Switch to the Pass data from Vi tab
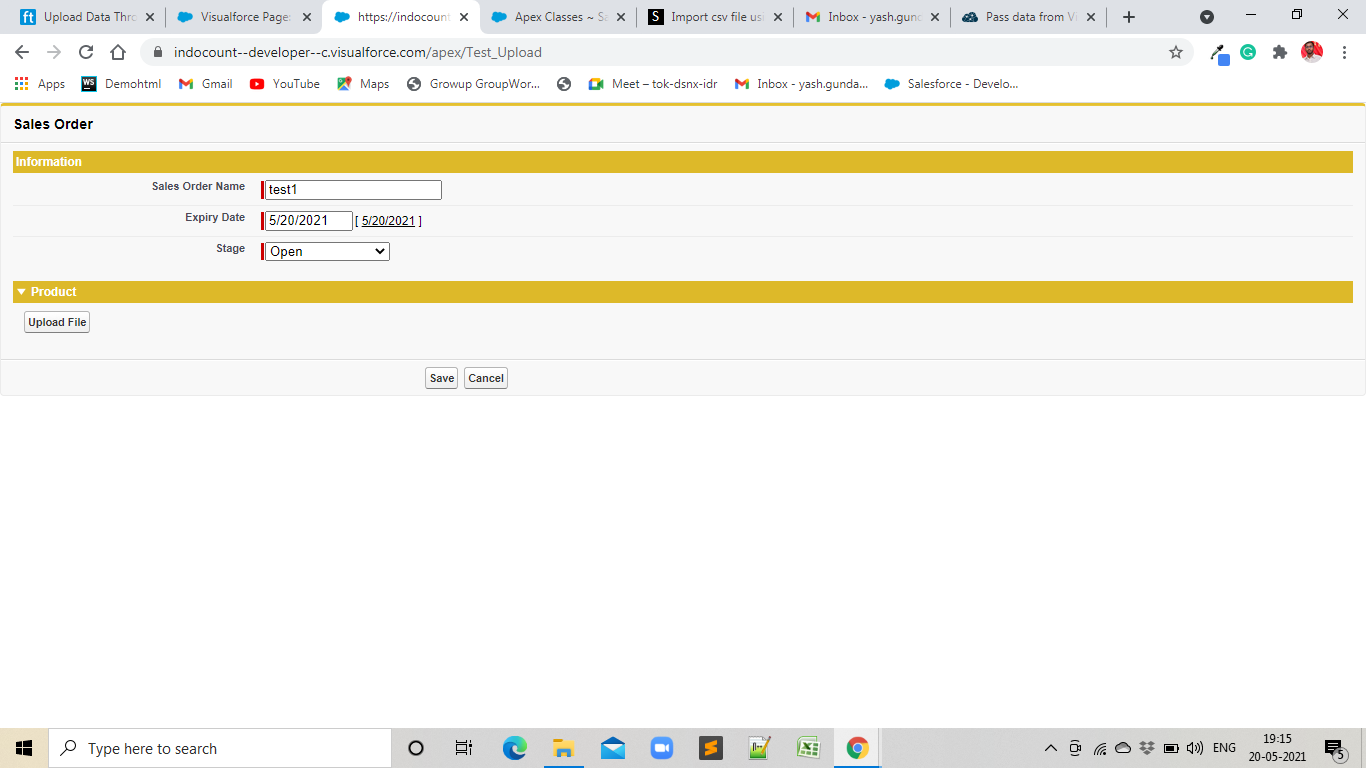1366x768 pixels. click(1028, 17)
